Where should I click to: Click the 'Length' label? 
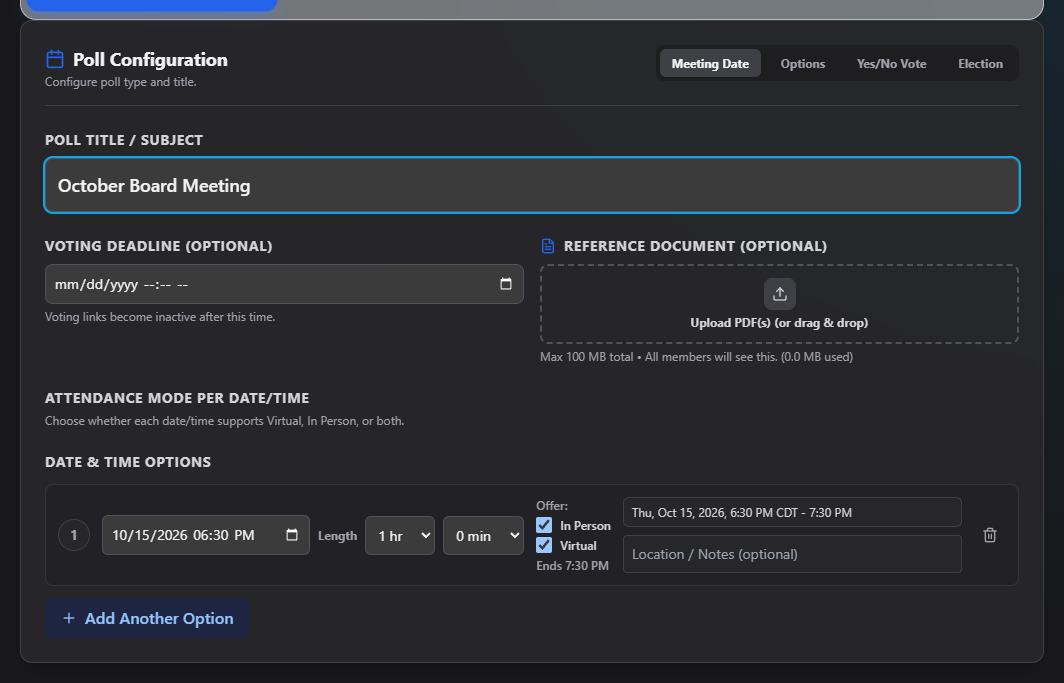pos(337,535)
